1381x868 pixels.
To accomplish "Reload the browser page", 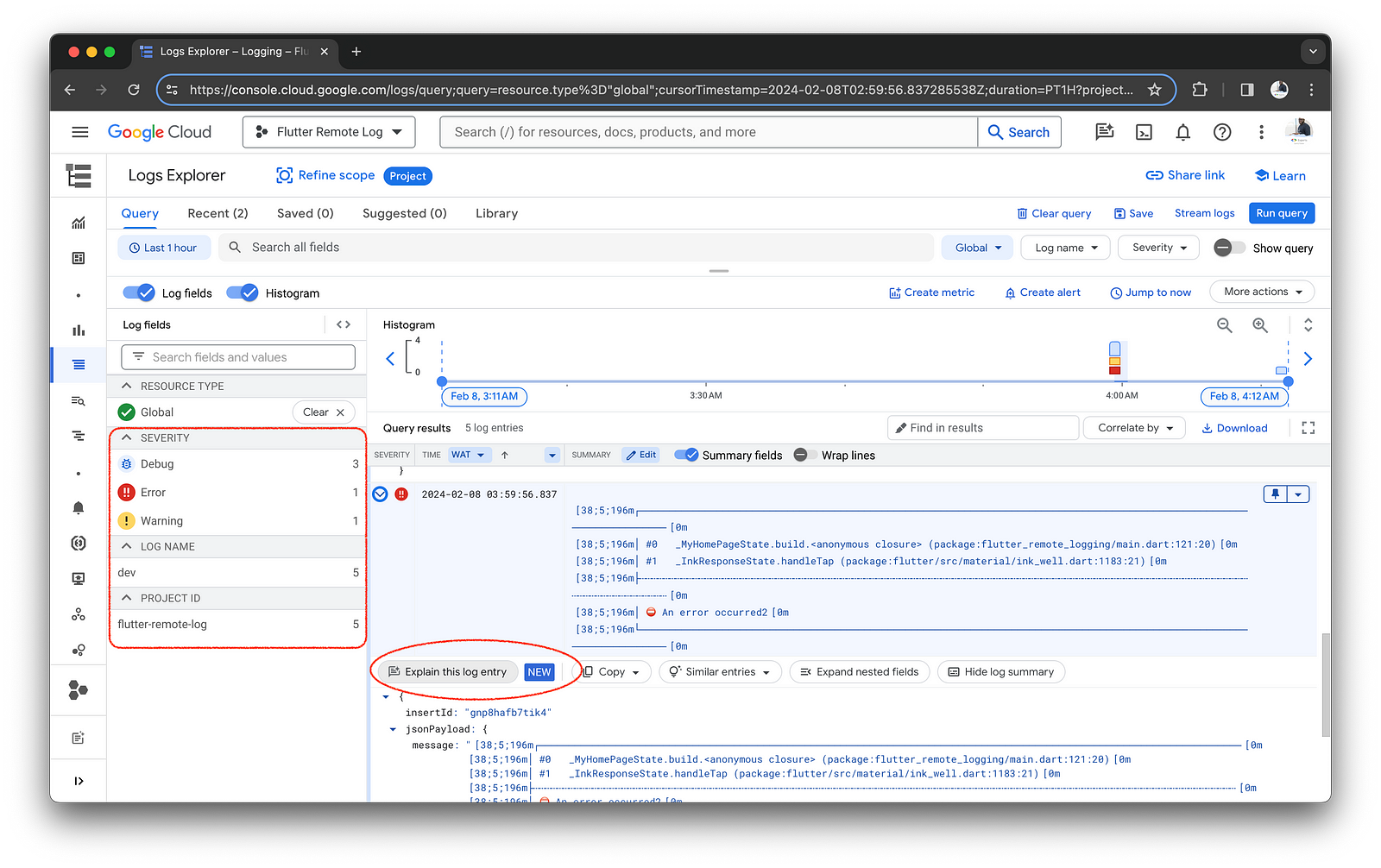I will (134, 90).
